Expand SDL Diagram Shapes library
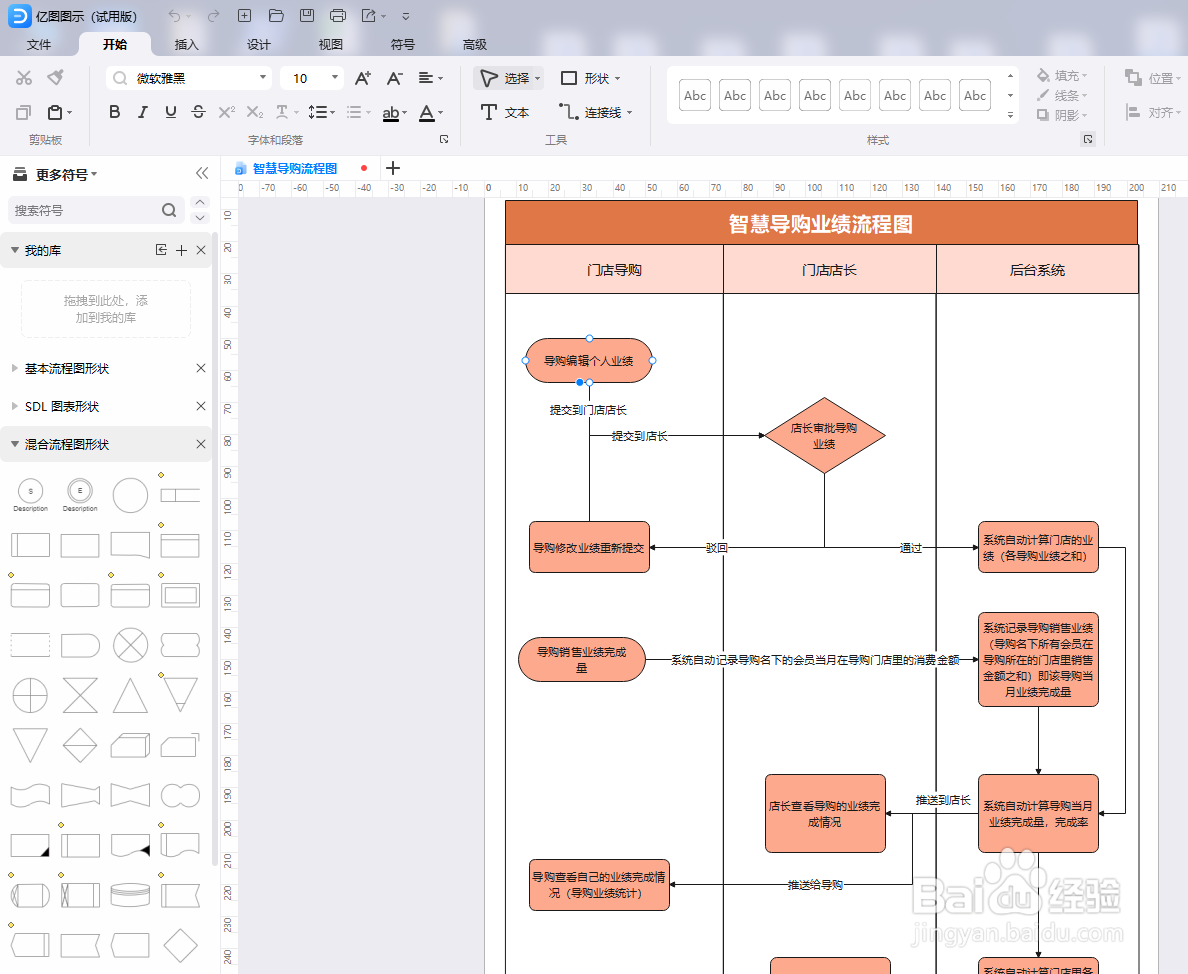The width and height of the screenshot is (1188, 974). [14, 406]
